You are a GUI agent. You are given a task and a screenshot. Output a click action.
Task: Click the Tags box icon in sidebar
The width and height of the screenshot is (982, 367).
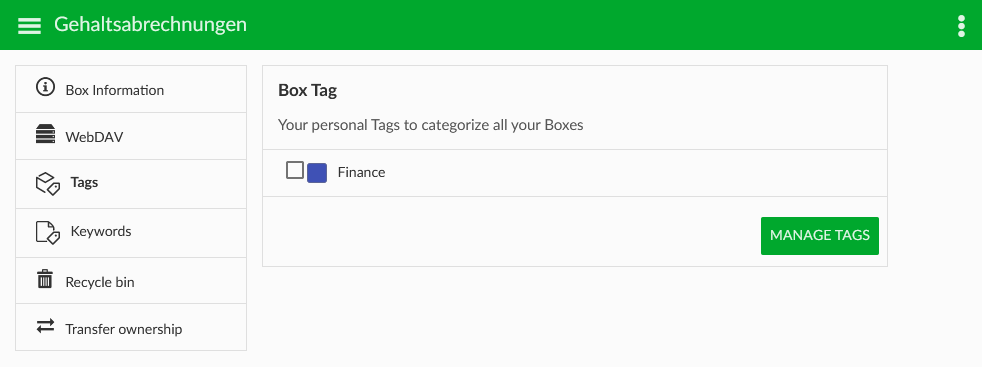48,184
